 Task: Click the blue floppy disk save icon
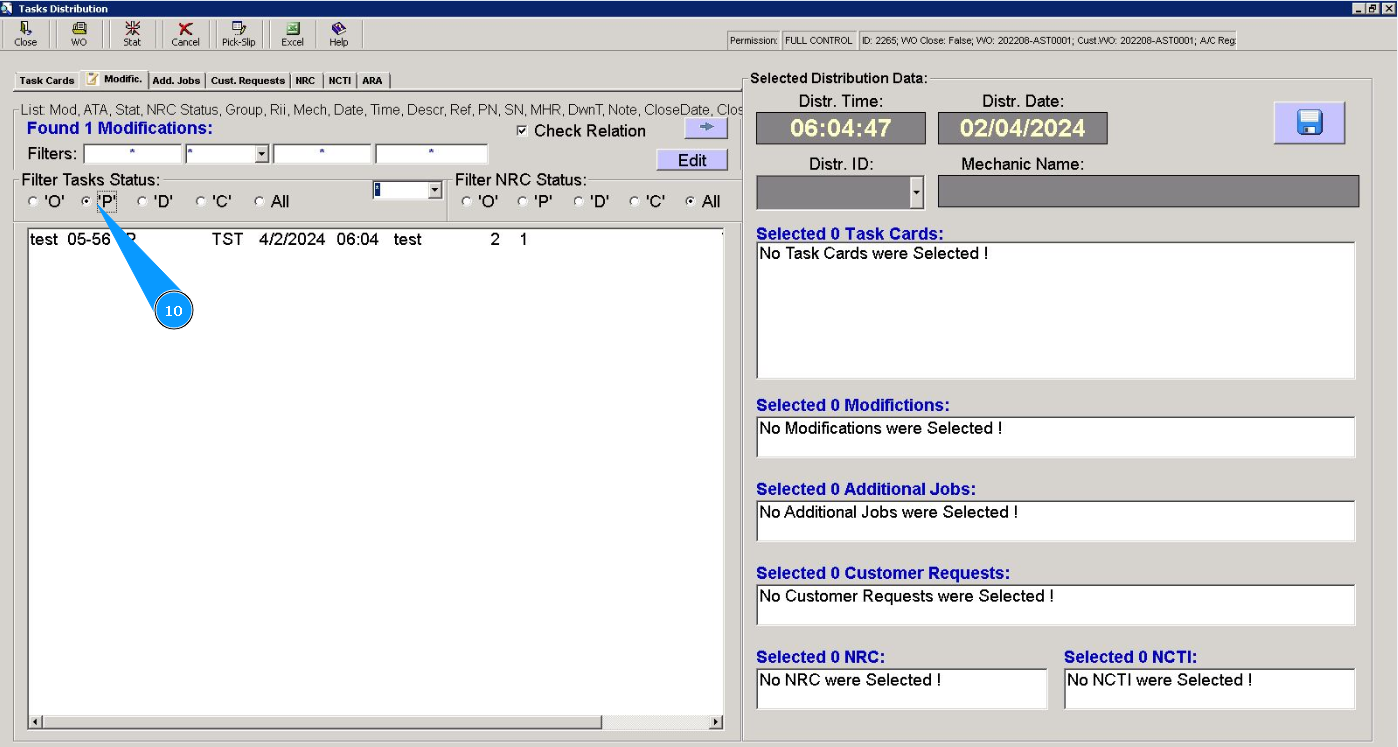coord(1309,123)
